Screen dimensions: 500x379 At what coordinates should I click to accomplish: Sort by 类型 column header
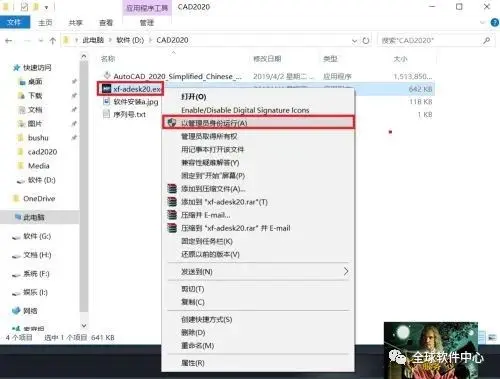pyautogui.click(x=330, y=59)
